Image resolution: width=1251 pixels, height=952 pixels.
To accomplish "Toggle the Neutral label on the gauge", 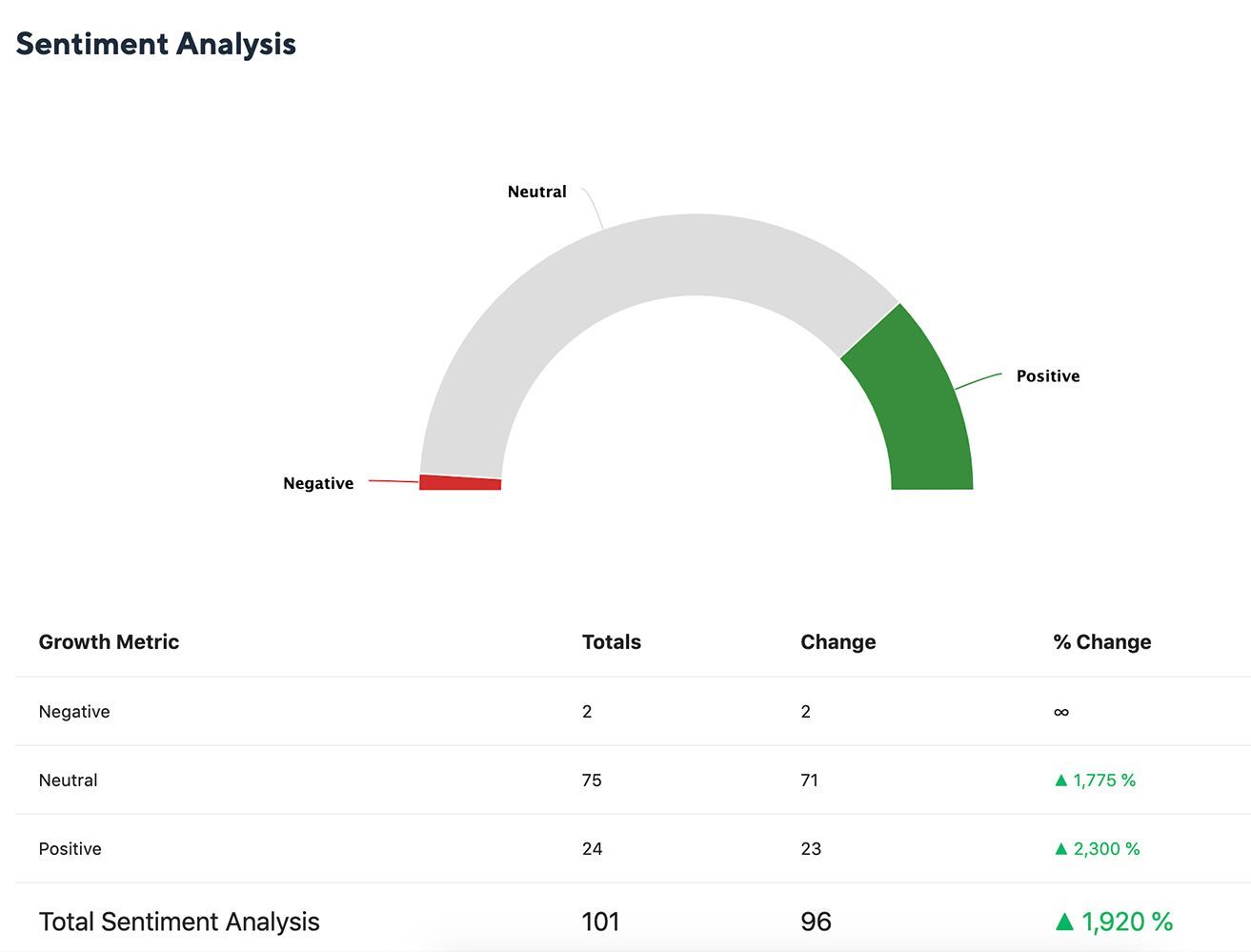I will [x=536, y=191].
